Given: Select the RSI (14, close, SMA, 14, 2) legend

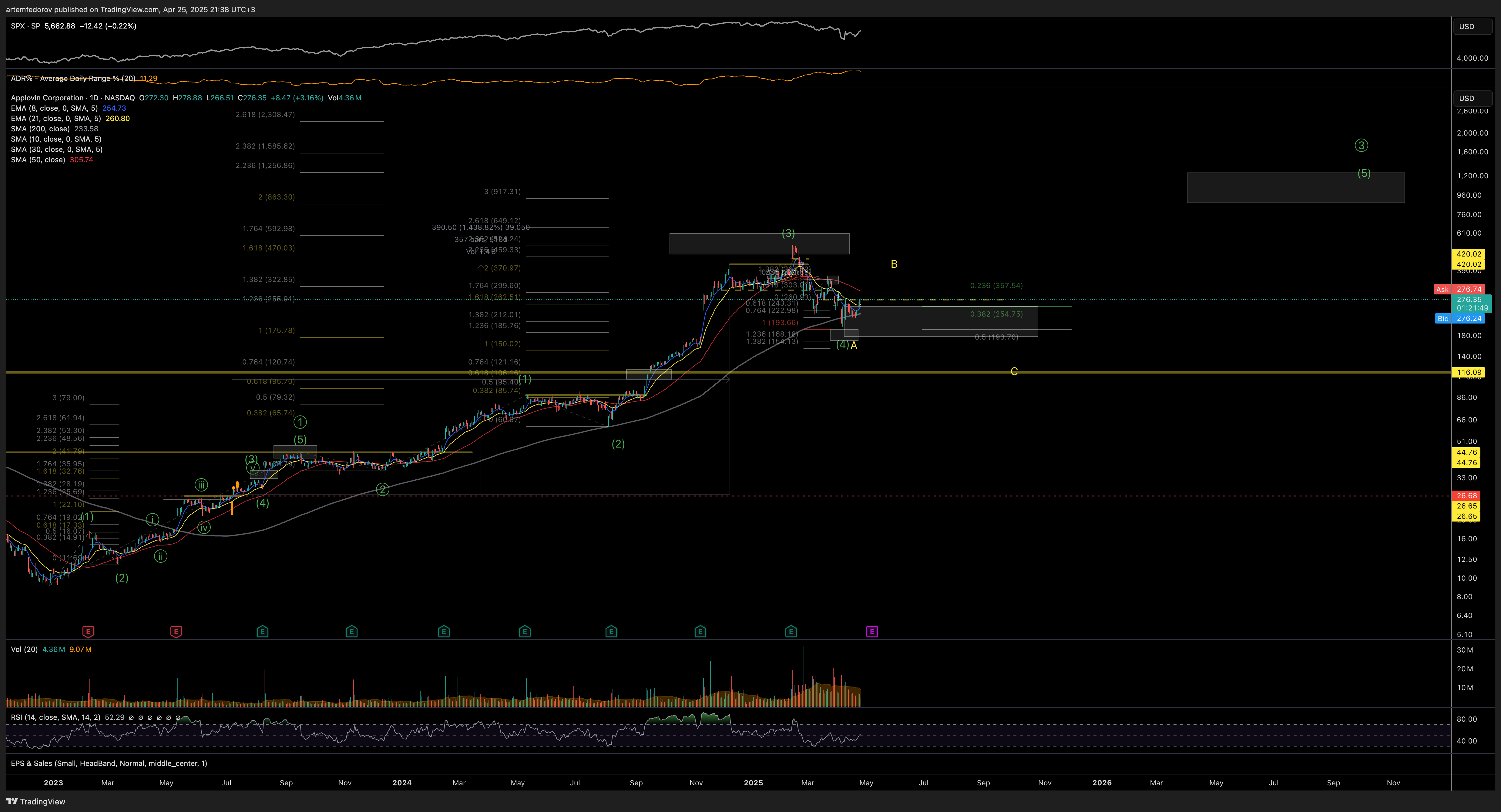Looking at the screenshot, I should click(x=55, y=718).
